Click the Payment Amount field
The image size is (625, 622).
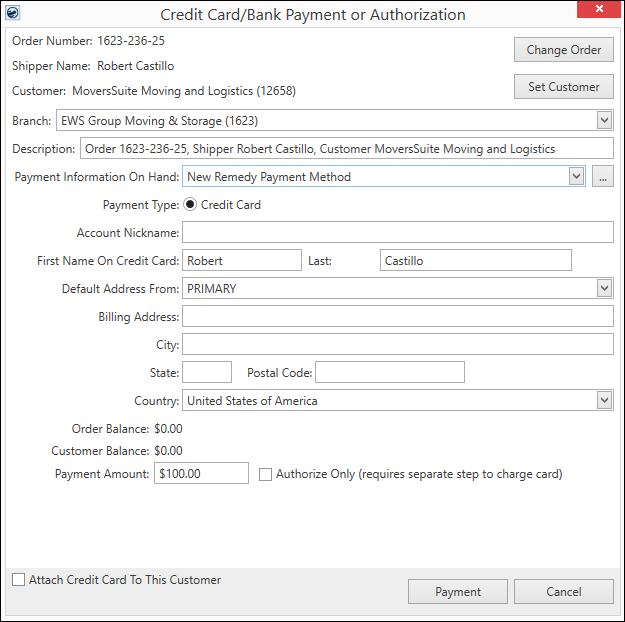coord(201,474)
